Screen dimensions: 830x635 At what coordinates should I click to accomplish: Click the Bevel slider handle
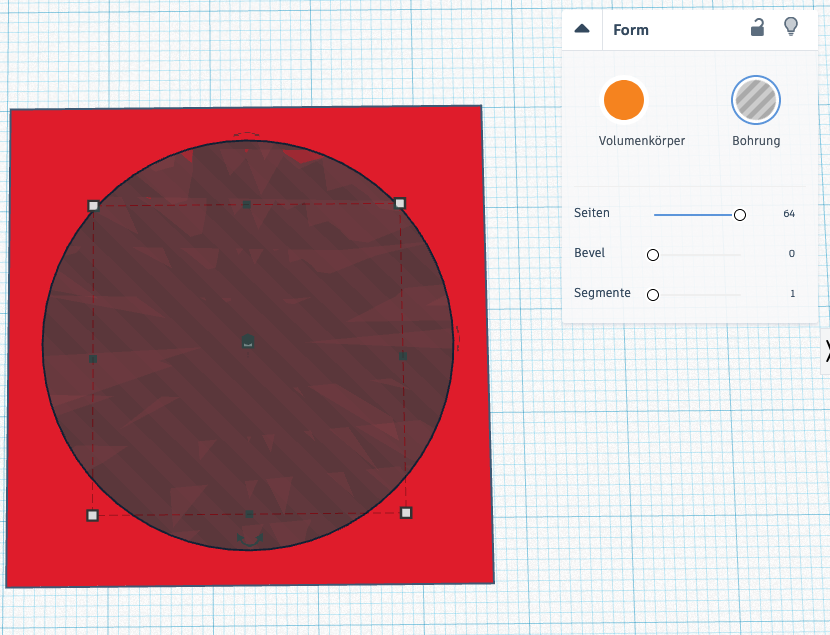point(653,255)
